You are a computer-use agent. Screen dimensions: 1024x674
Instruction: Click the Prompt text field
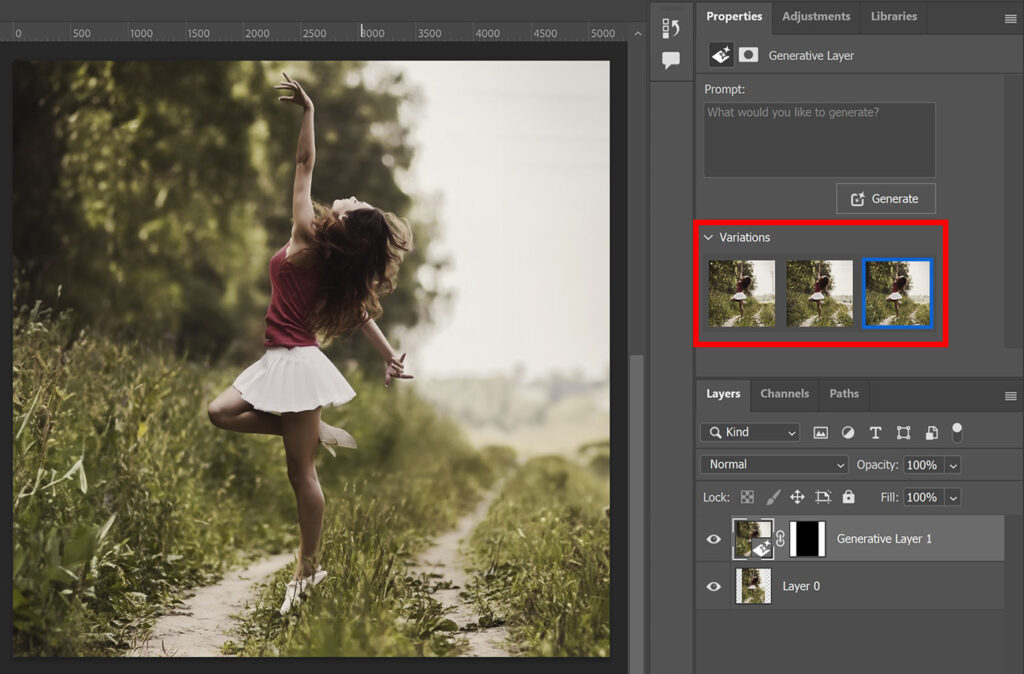pos(820,140)
